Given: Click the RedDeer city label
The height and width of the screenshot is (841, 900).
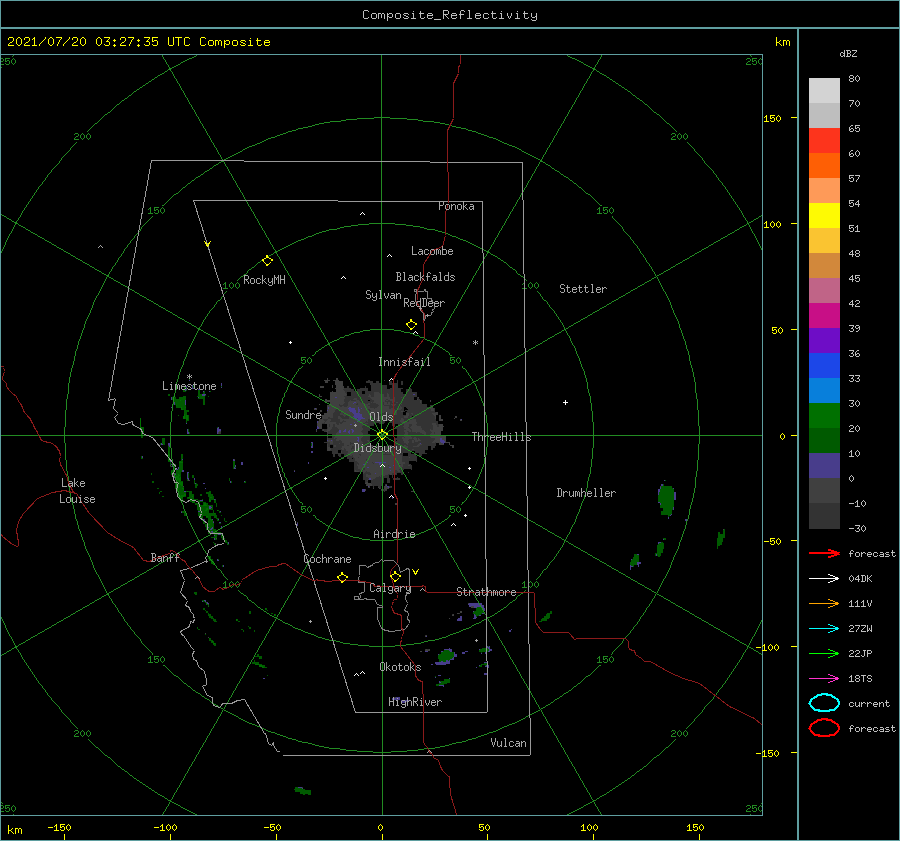Looking at the screenshot, I should point(424,303).
